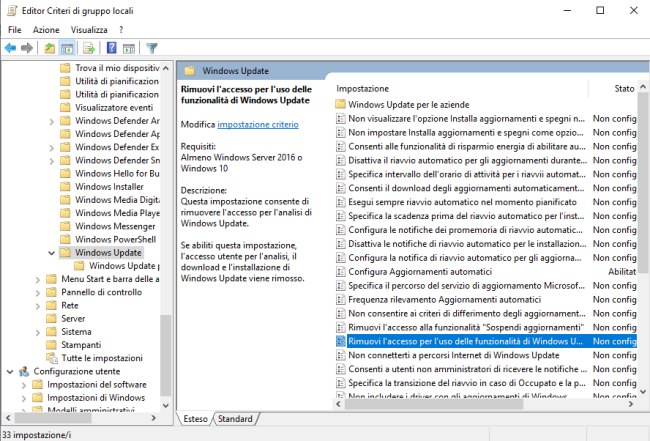Open the Visualizza menu
The width and height of the screenshot is (650, 441).
(x=89, y=29)
